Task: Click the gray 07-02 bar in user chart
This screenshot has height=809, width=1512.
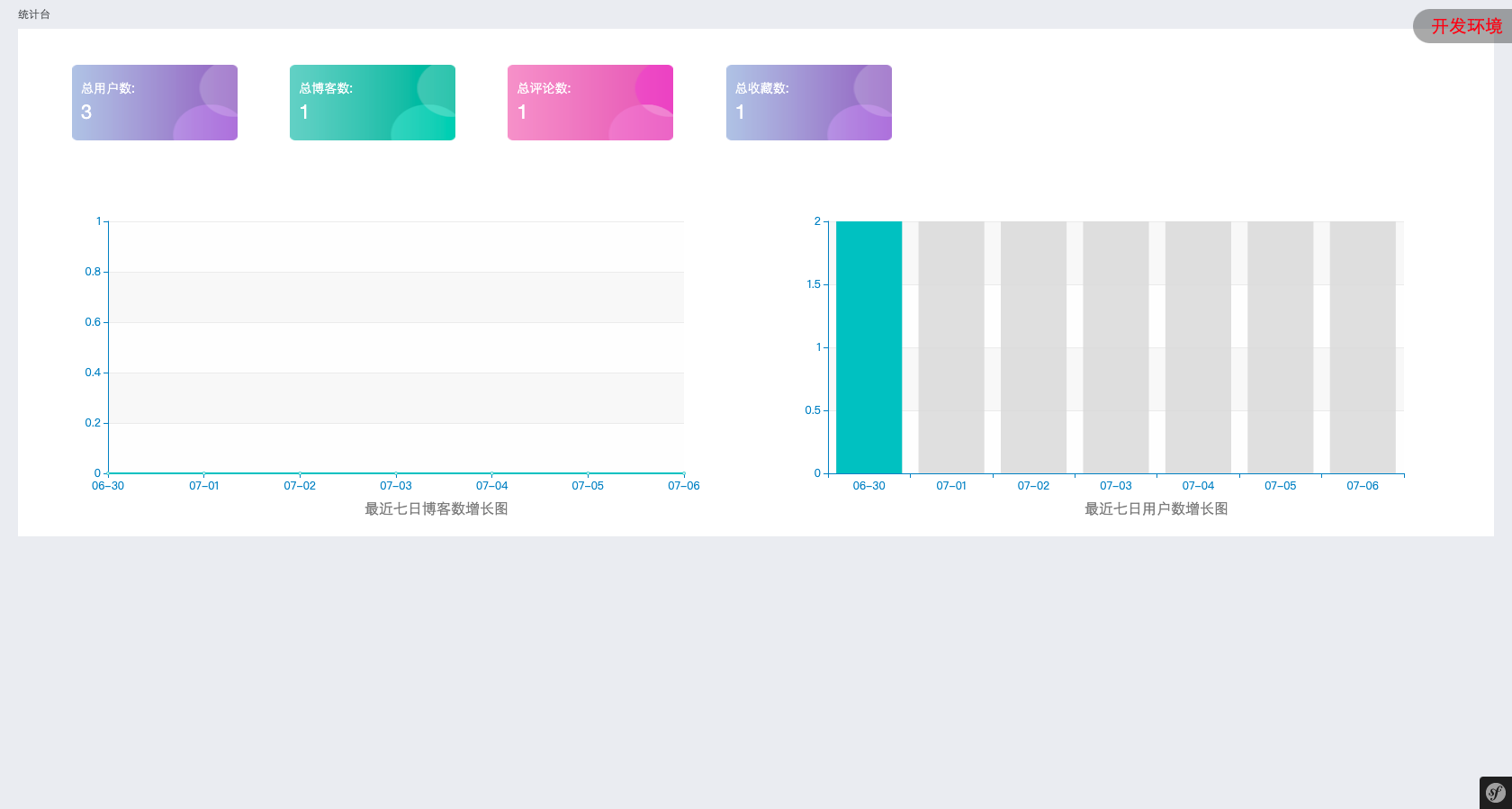Action: coord(1033,347)
